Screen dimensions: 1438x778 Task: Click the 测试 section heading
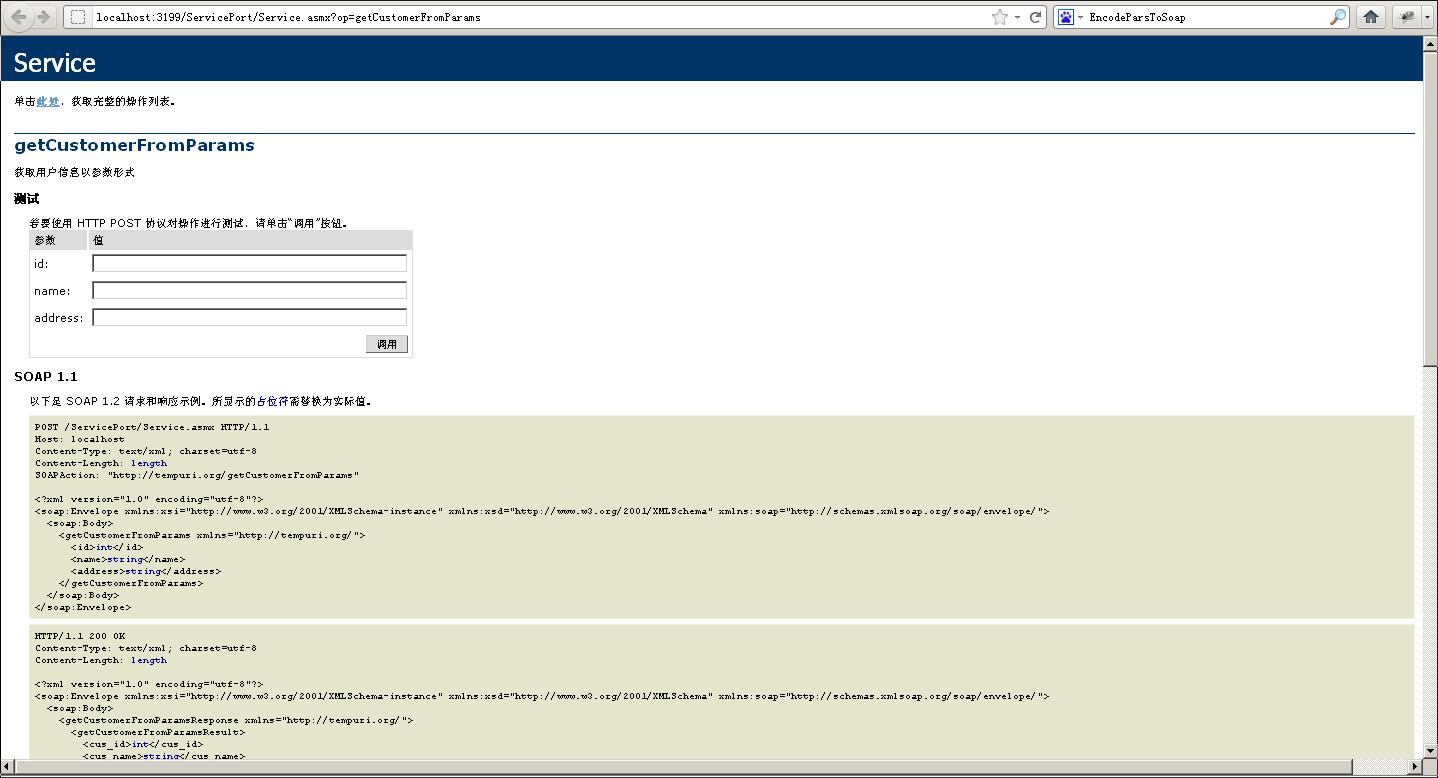26,199
